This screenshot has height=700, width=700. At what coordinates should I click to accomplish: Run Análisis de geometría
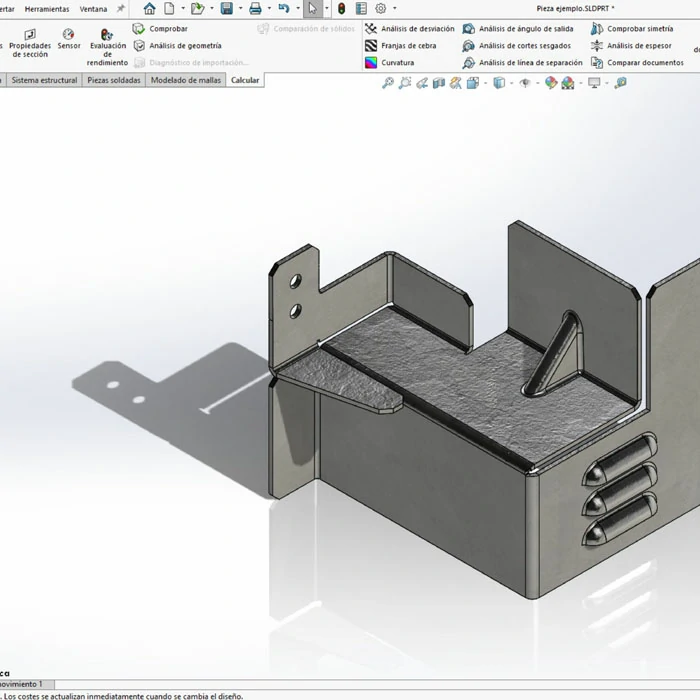point(178,46)
